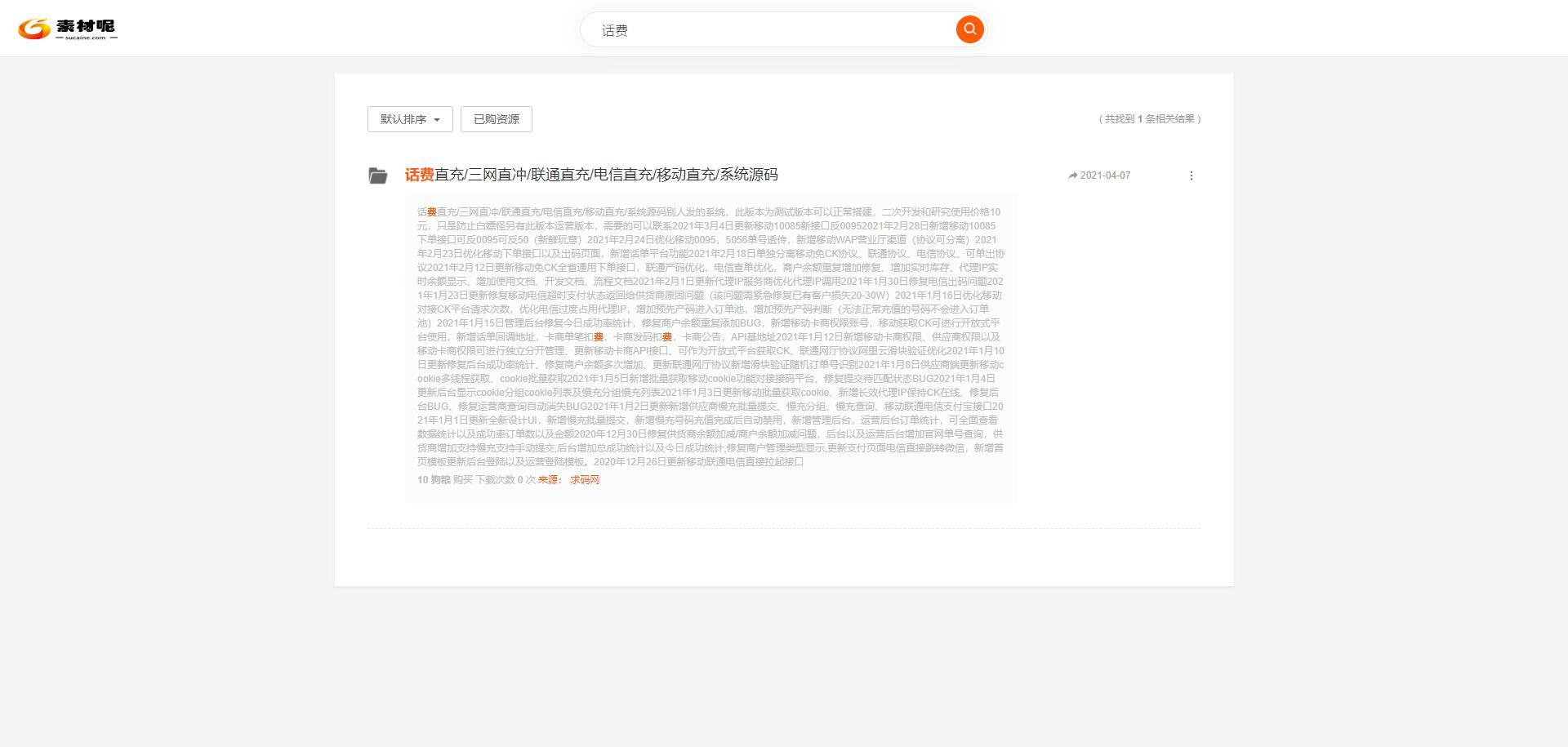
Task: Open the three-dot options menu on the result
Action: point(1191,175)
